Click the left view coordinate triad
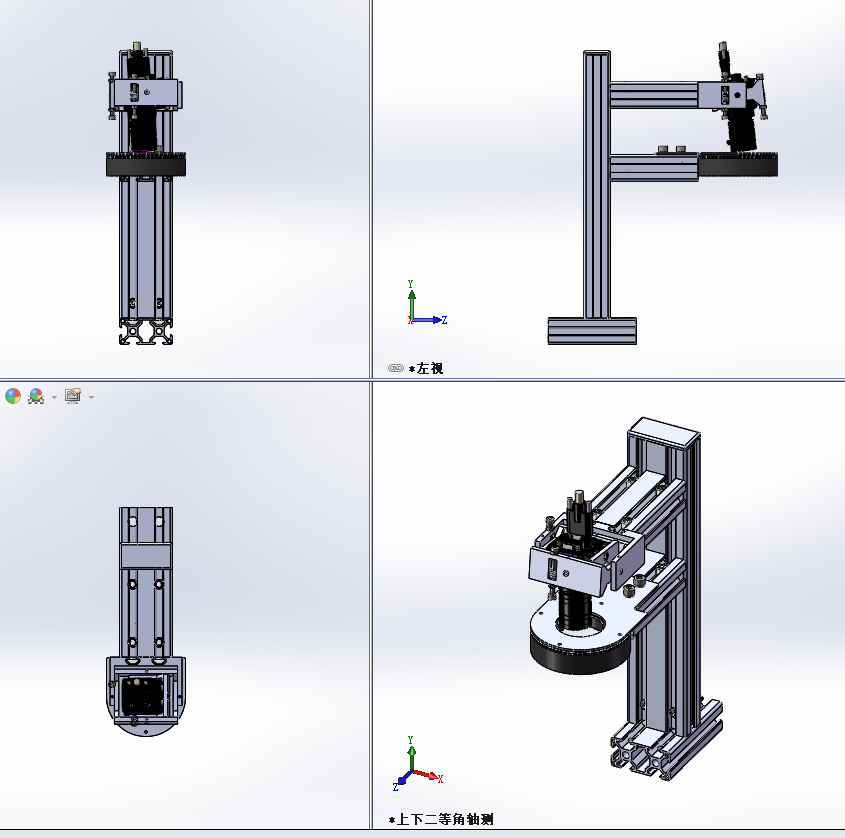The image size is (845, 838). tap(426, 303)
